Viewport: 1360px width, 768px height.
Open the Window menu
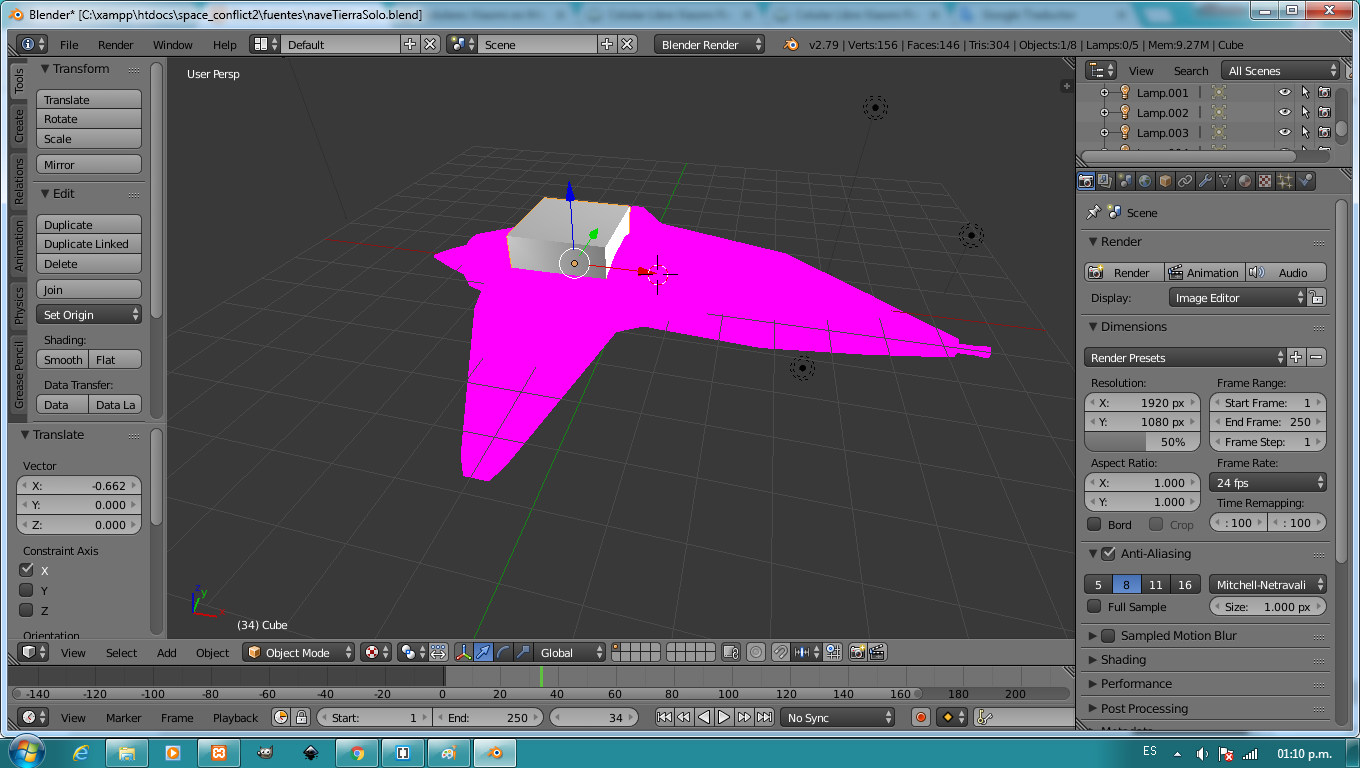click(173, 45)
